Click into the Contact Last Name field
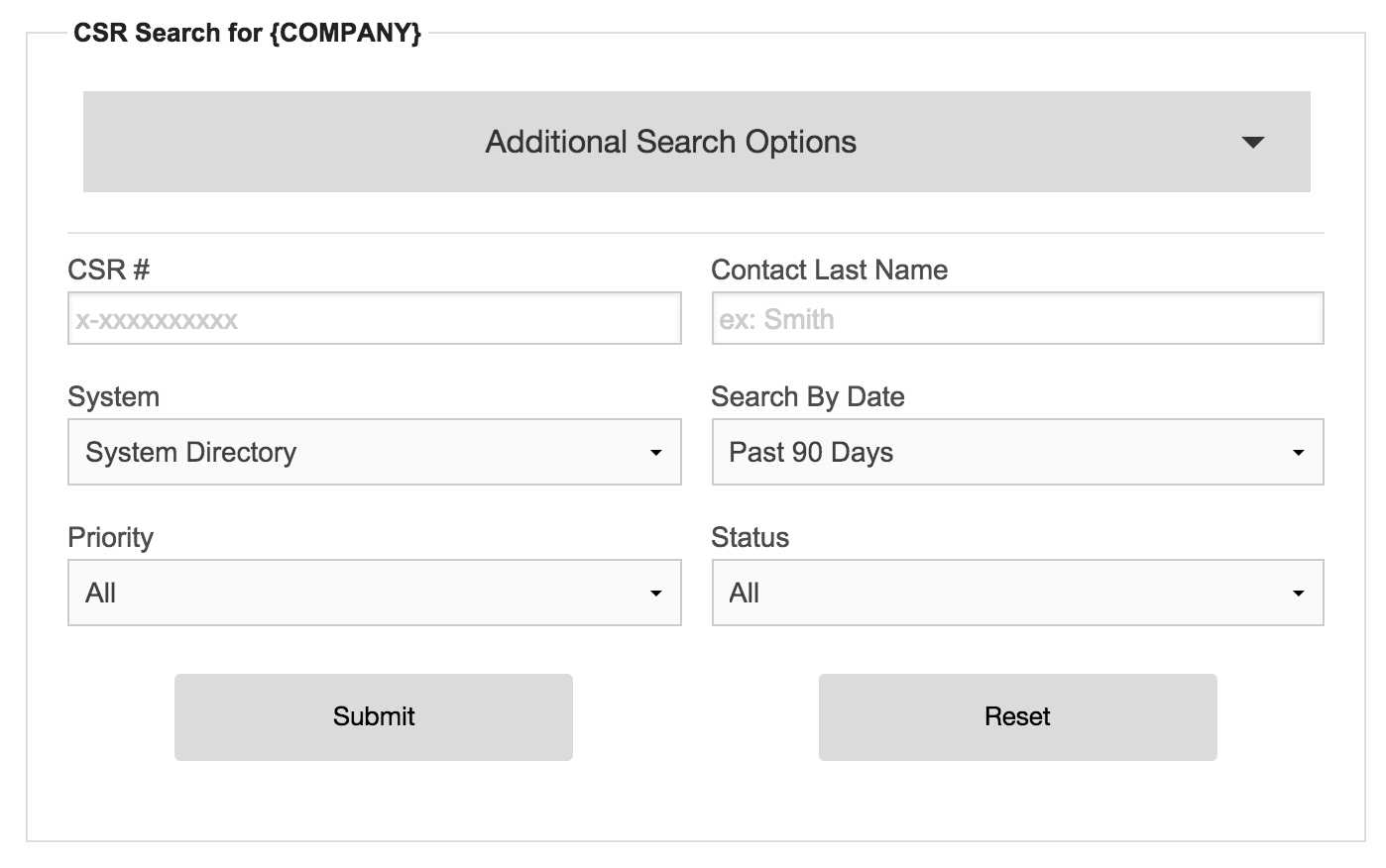Image resolution: width=1386 pixels, height=868 pixels. [1017, 319]
